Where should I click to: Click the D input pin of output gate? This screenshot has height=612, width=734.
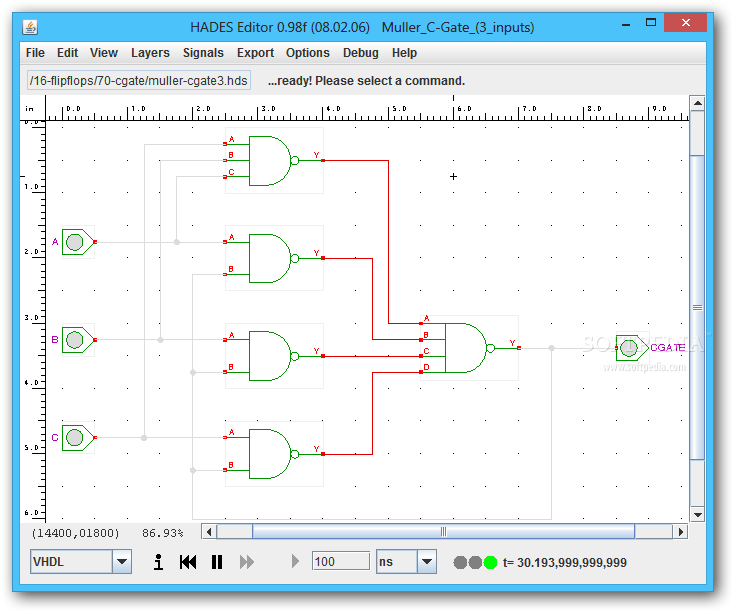click(421, 372)
